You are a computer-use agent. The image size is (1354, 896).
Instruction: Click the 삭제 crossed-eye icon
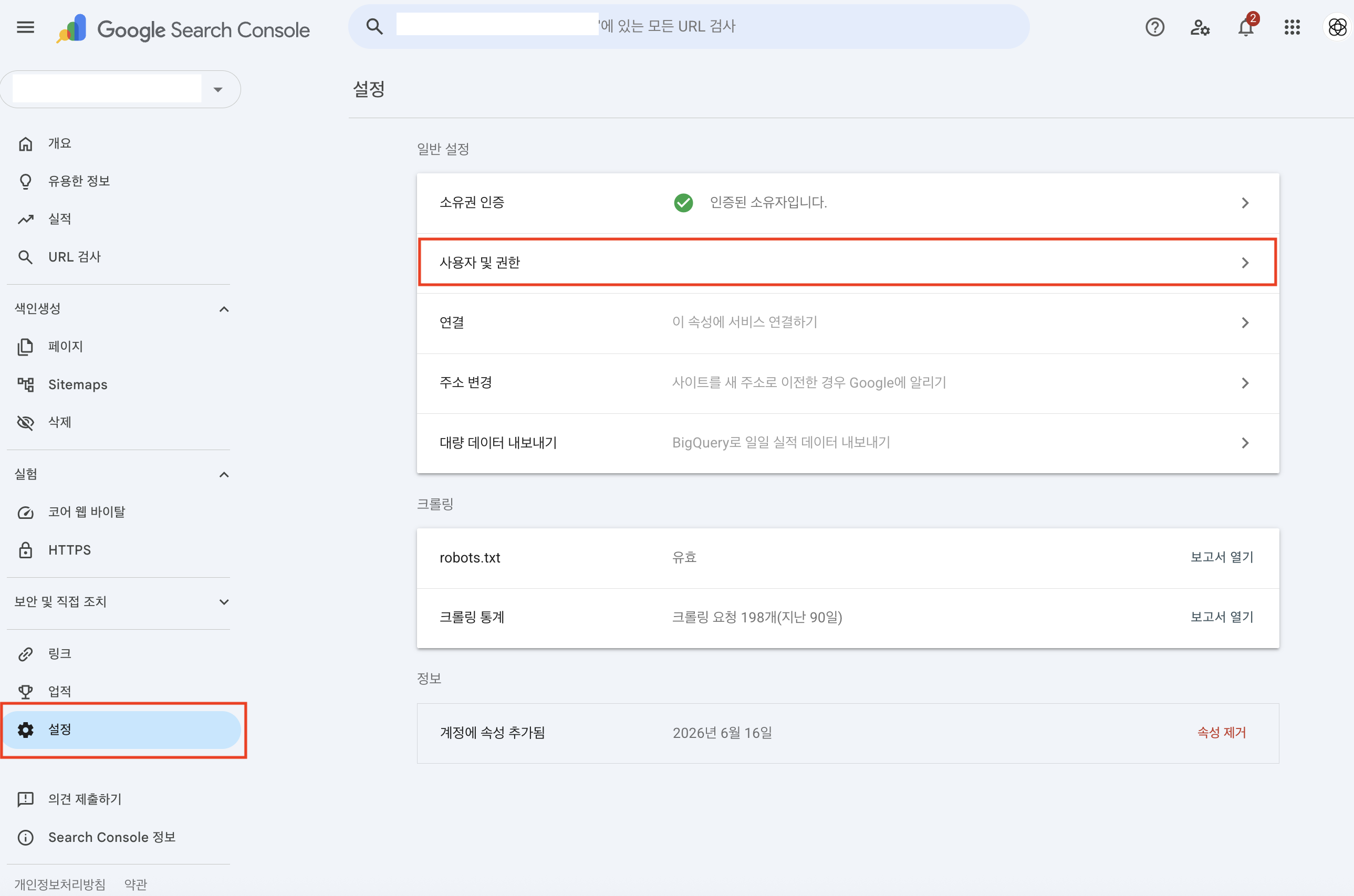pos(25,422)
